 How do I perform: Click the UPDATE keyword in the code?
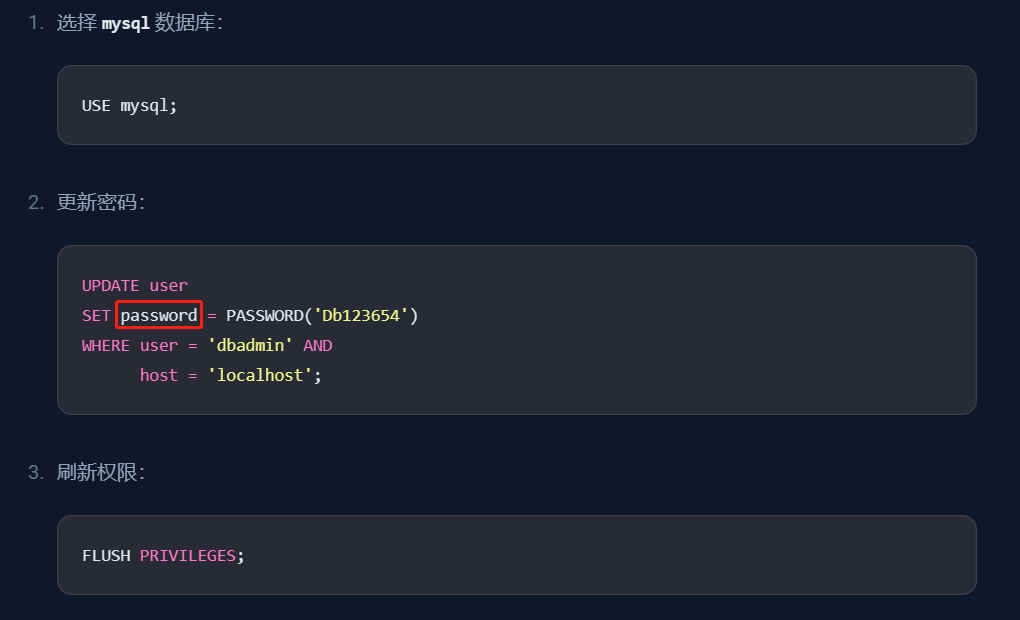pyautogui.click(x=110, y=286)
